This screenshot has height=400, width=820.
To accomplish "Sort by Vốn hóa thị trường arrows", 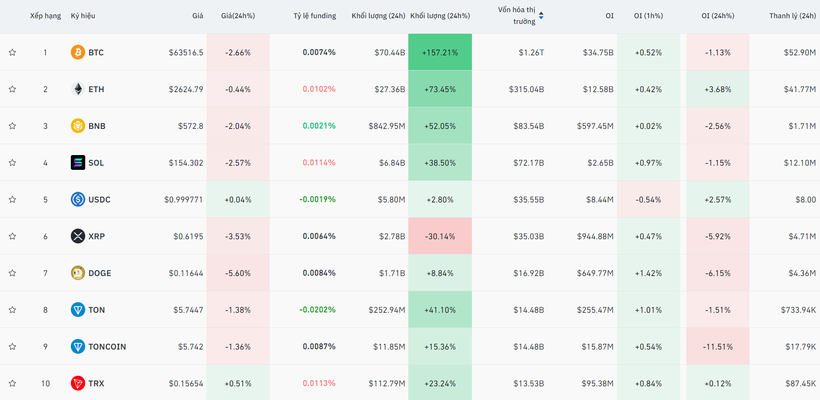I will 541,16.
